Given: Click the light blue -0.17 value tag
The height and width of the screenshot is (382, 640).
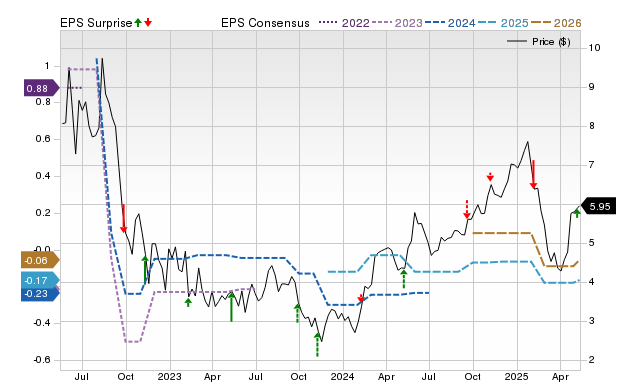Looking at the screenshot, I should (x=40, y=280).
